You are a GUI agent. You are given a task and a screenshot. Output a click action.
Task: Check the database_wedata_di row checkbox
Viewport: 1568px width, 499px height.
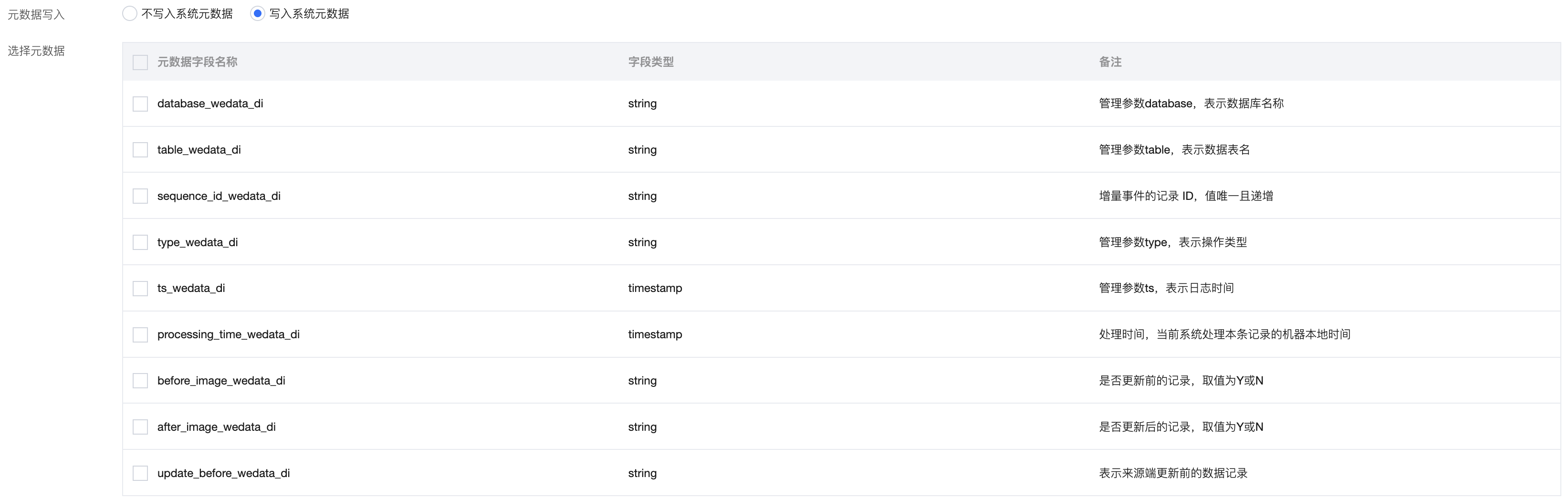click(141, 104)
